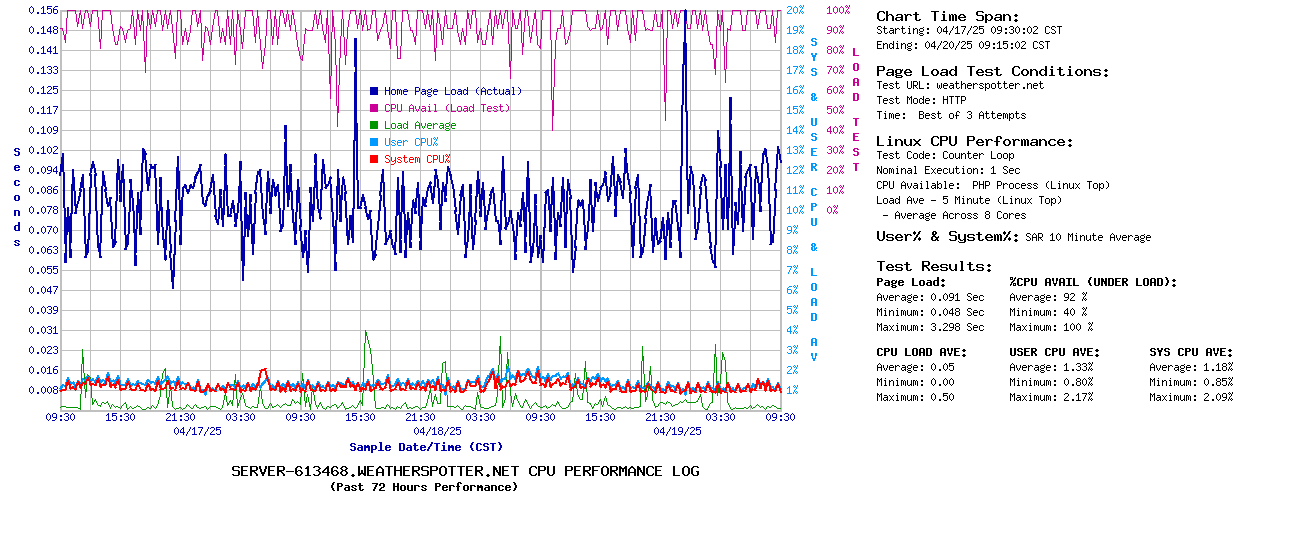Click the "Sample Date/Time (CST)" axis title

pyautogui.click(x=426, y=447)
